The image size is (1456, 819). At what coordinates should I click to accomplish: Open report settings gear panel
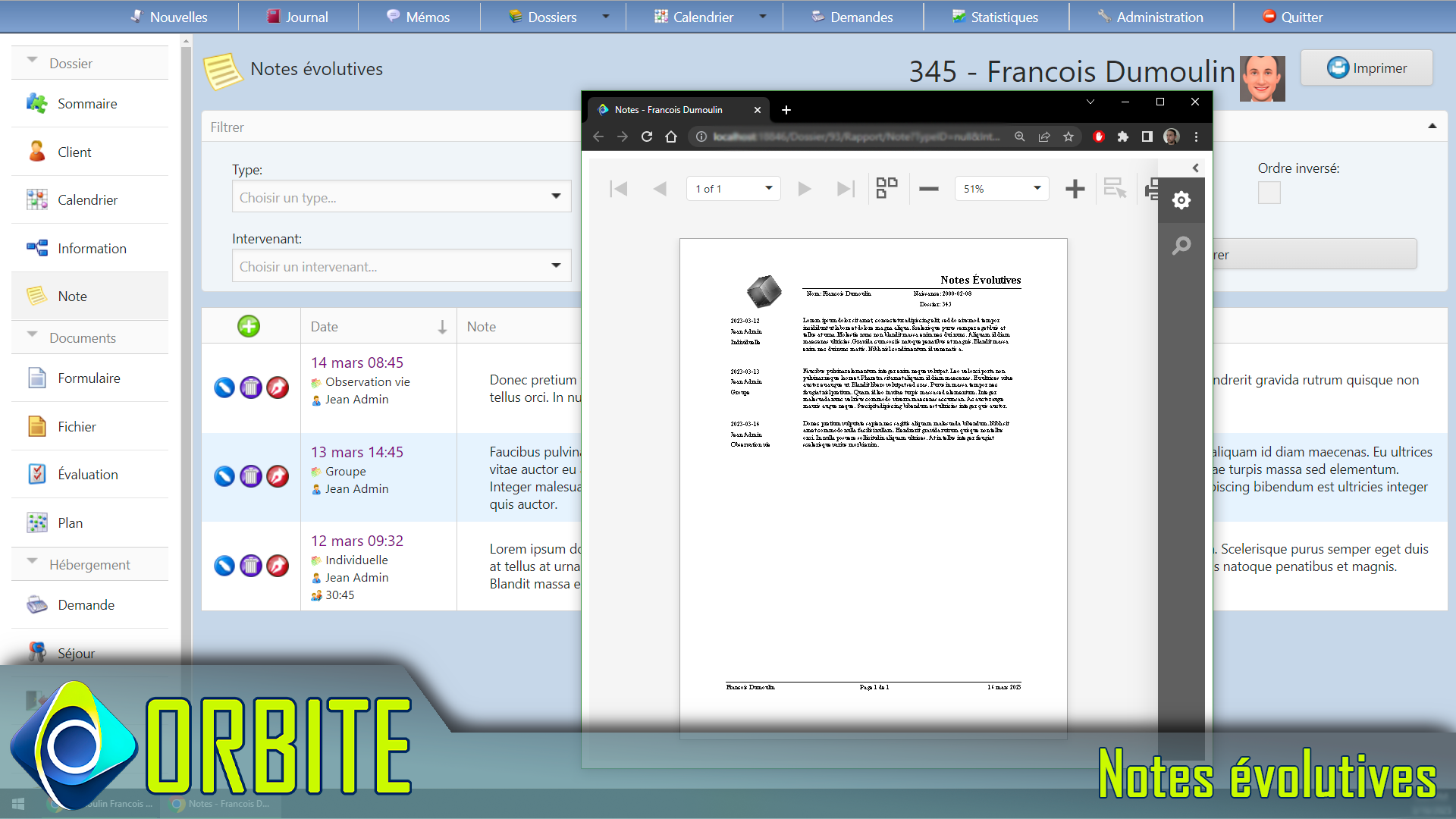pyautogui.click(x=1181, y=200)
